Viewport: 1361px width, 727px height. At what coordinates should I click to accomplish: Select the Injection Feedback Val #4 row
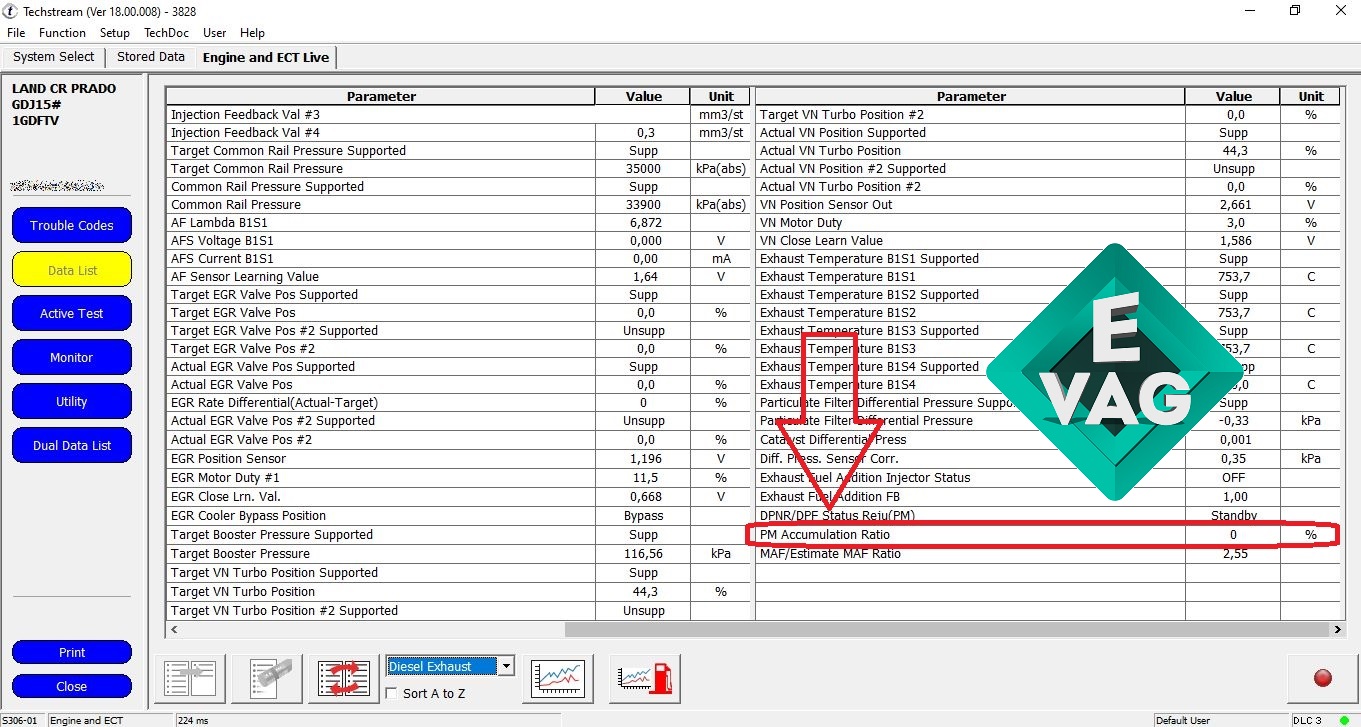[x=459, y=133]
